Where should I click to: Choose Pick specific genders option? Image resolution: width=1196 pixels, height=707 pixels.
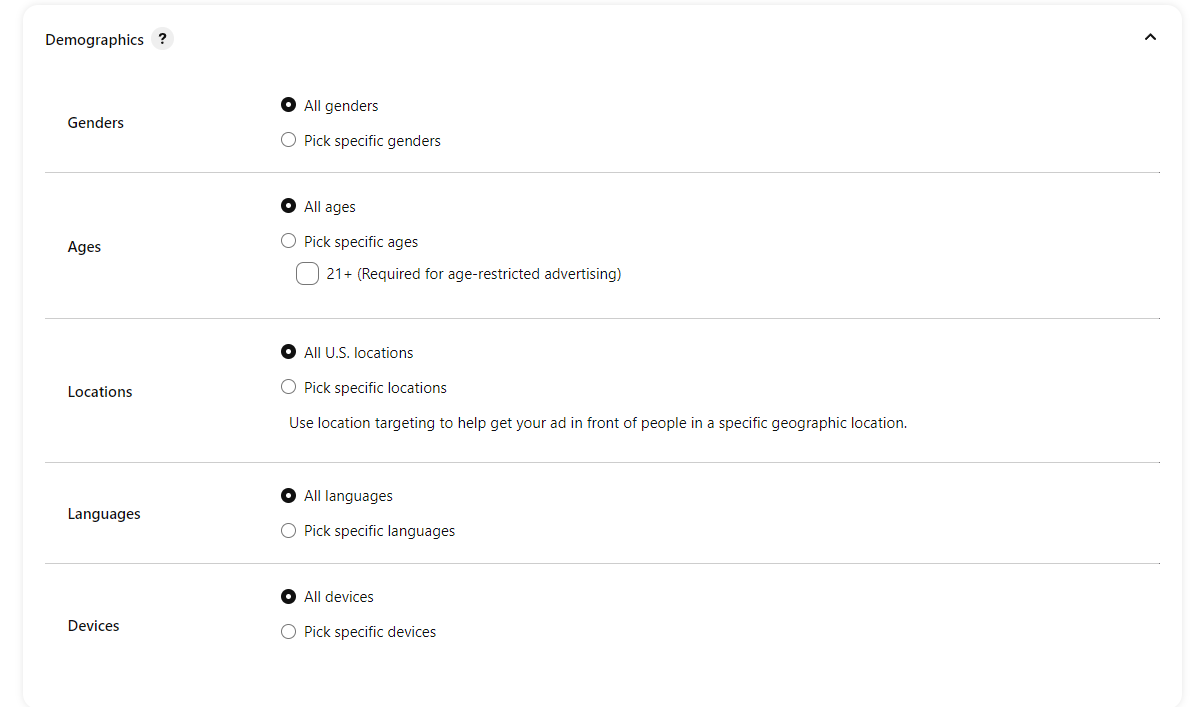[289, 140]
